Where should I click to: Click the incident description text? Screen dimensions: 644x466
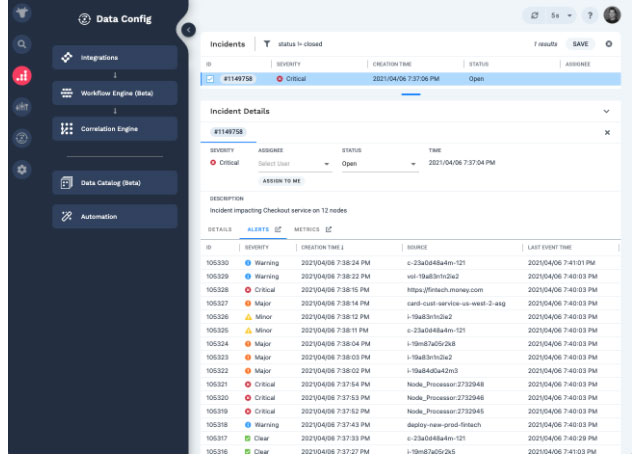click(x=278, y=210)
